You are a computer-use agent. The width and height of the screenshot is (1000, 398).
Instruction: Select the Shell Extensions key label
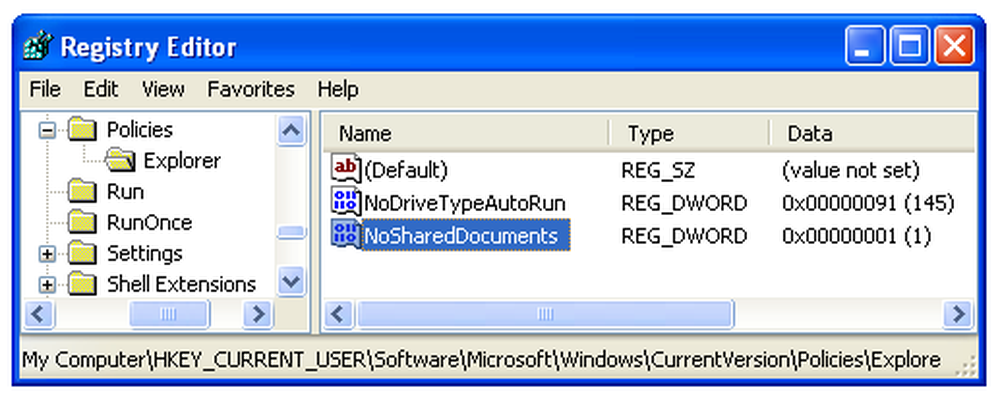[181, 284]
